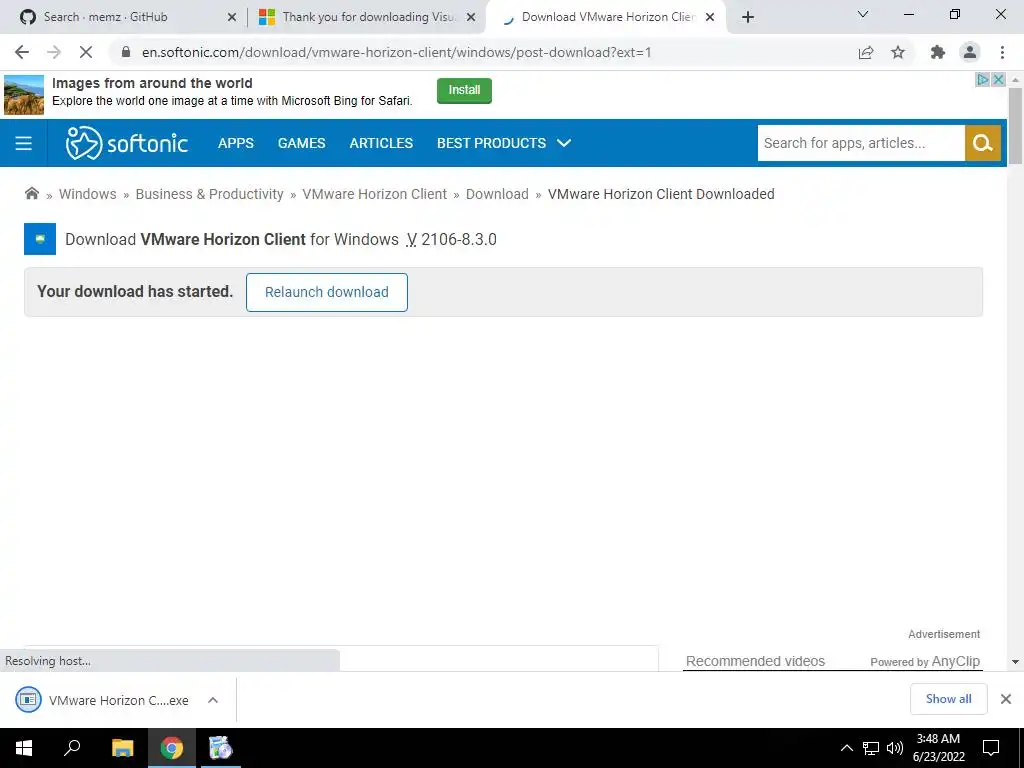Viewport: 1024px width, 768px height.
Task: Click the ad landscape thumbnail image
Action: click(x=24, y=95)
